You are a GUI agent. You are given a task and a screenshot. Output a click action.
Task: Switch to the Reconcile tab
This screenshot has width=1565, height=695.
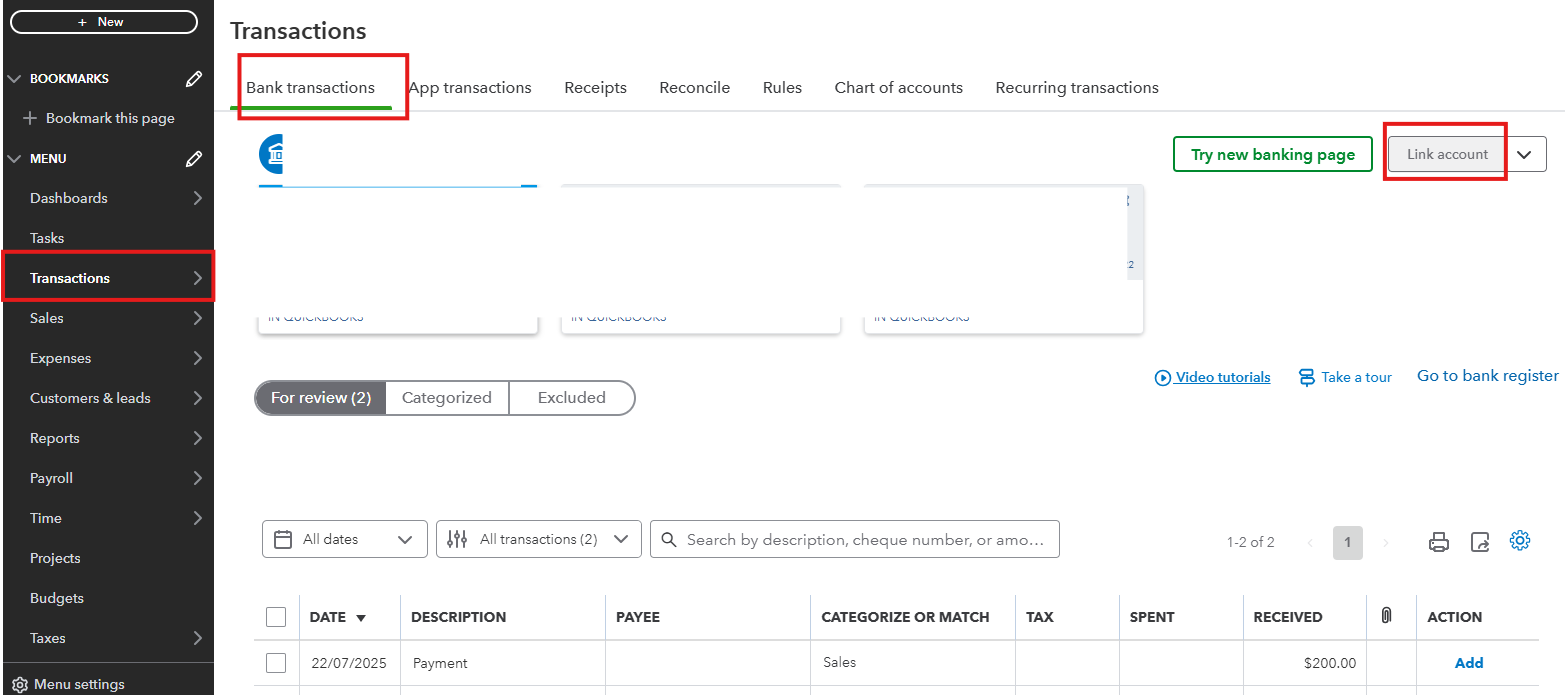click(694, 88)
